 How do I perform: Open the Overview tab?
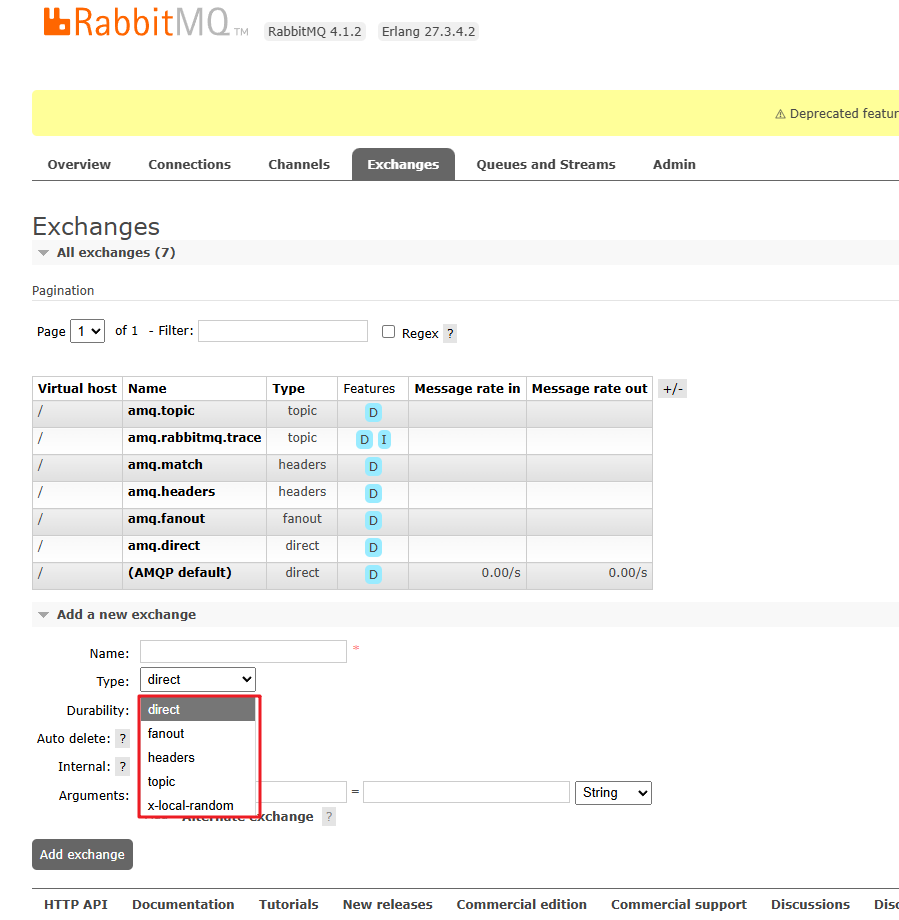[x=79, y=164]
